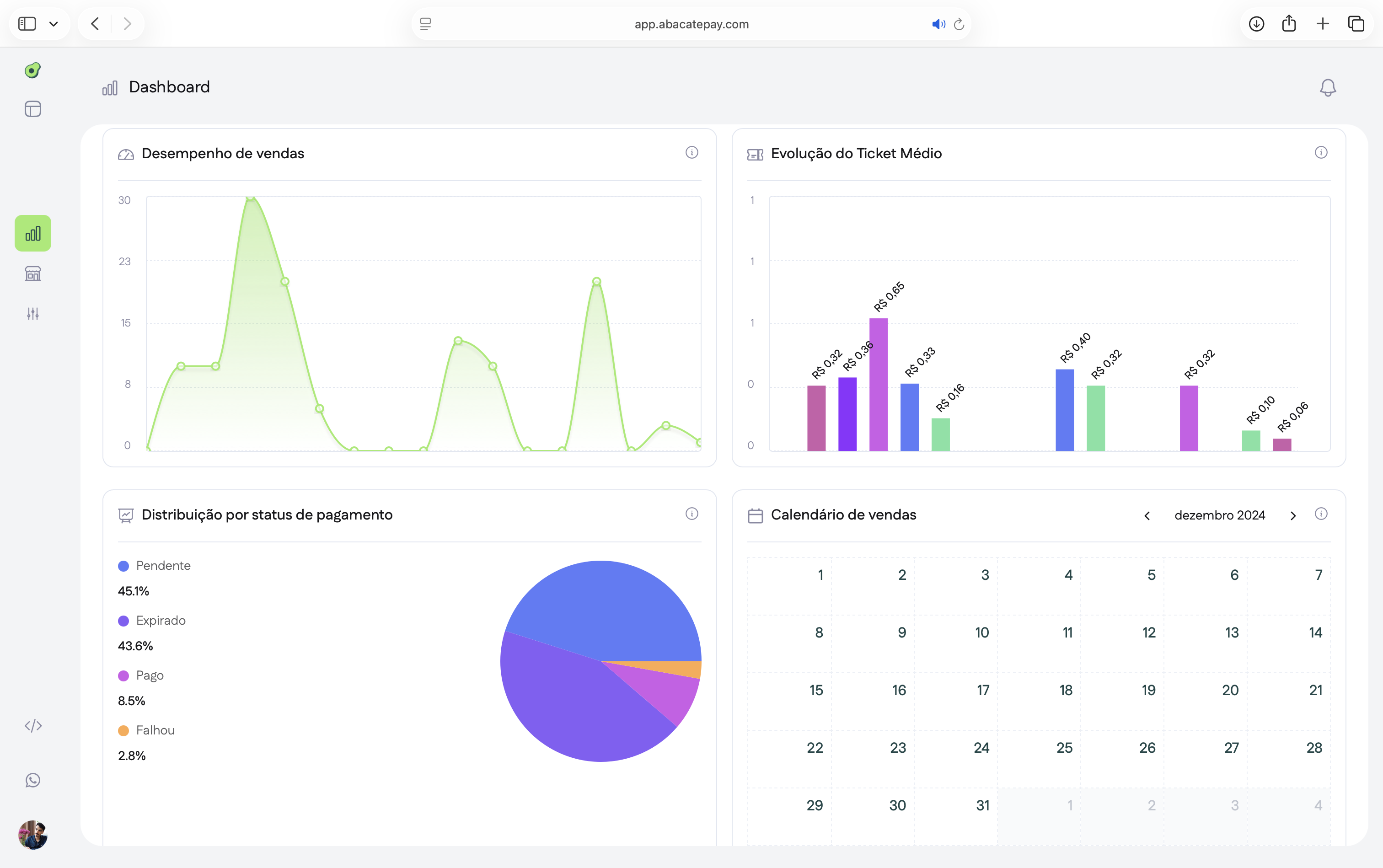Click the dezembro 2024 month label
This screenshot has width=1383, height=868.
[1220, 515]
